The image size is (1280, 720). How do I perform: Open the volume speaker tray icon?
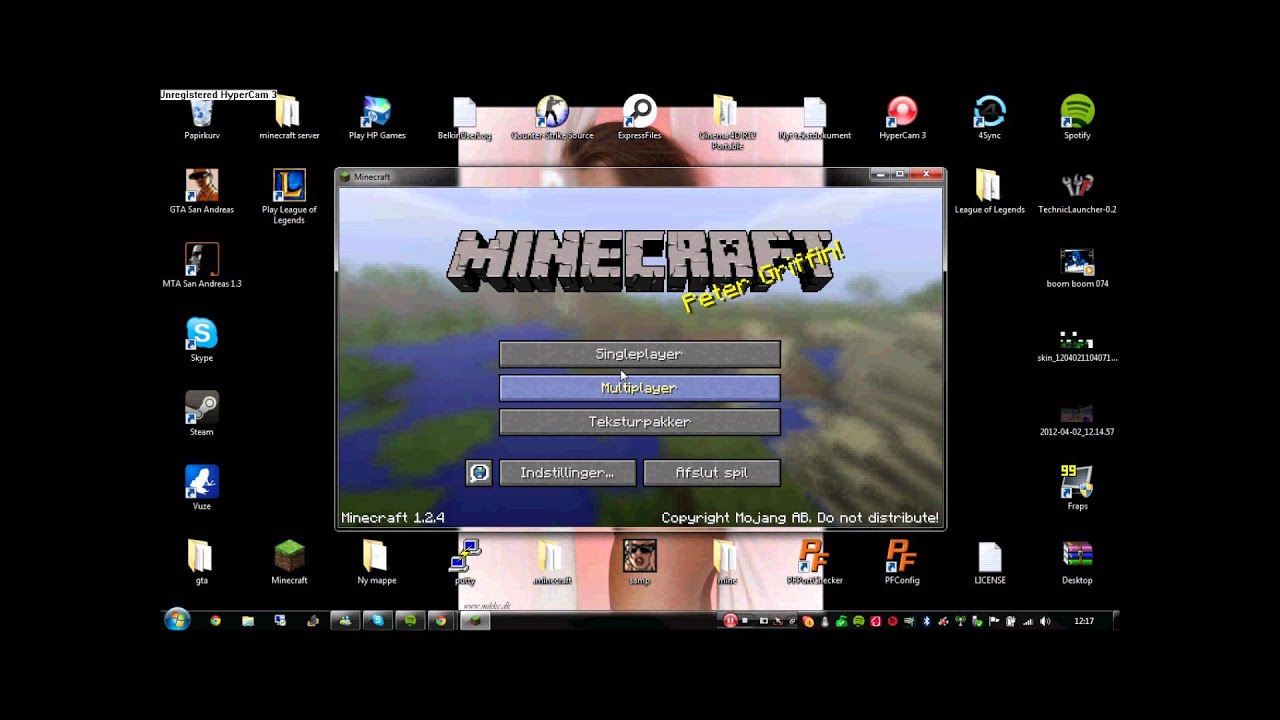pyautogui.click(x=1045, y=621)
